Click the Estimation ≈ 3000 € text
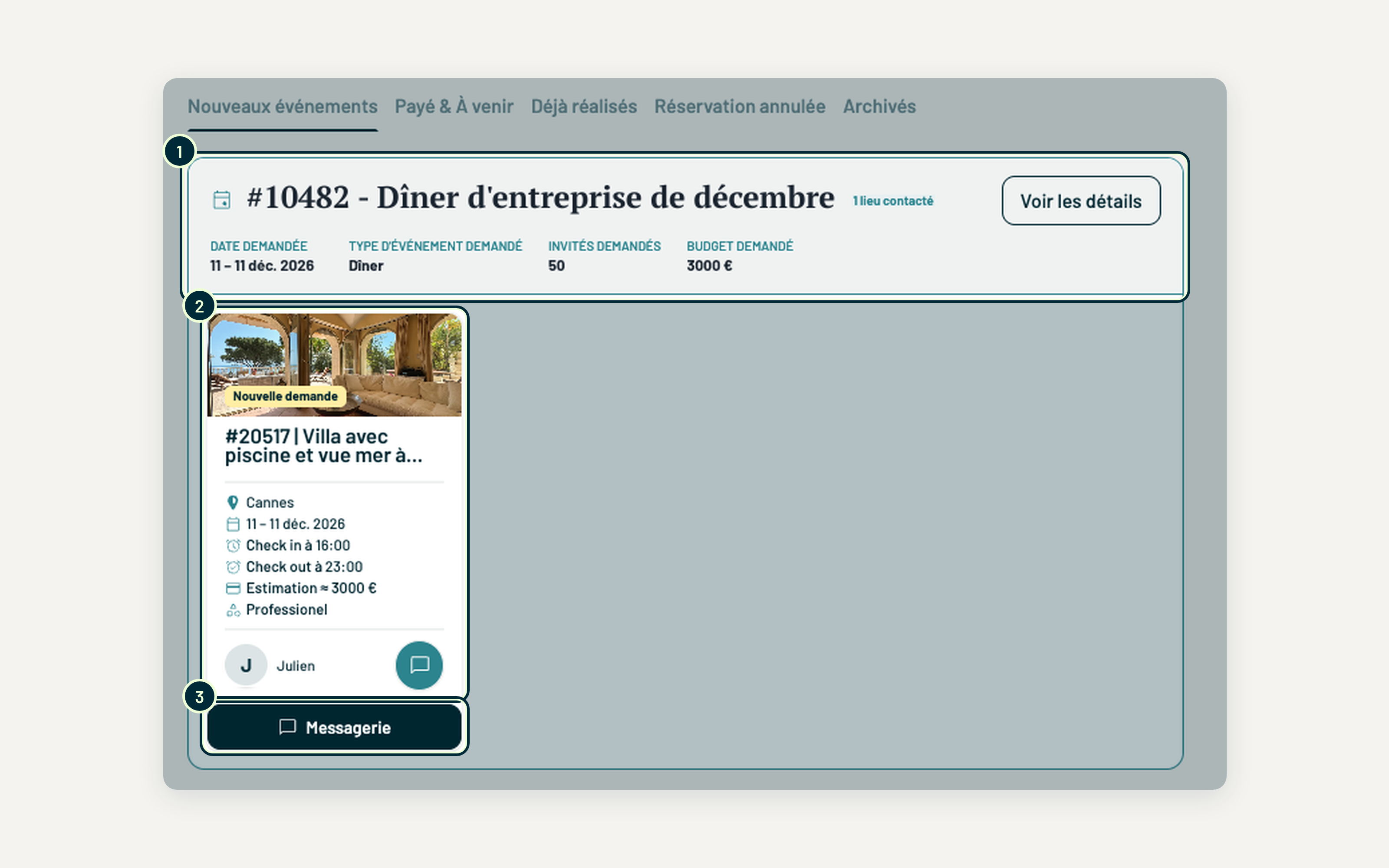Image resolution: width=1389 pixels, height=868 pixels. click(x=311, y=589)
